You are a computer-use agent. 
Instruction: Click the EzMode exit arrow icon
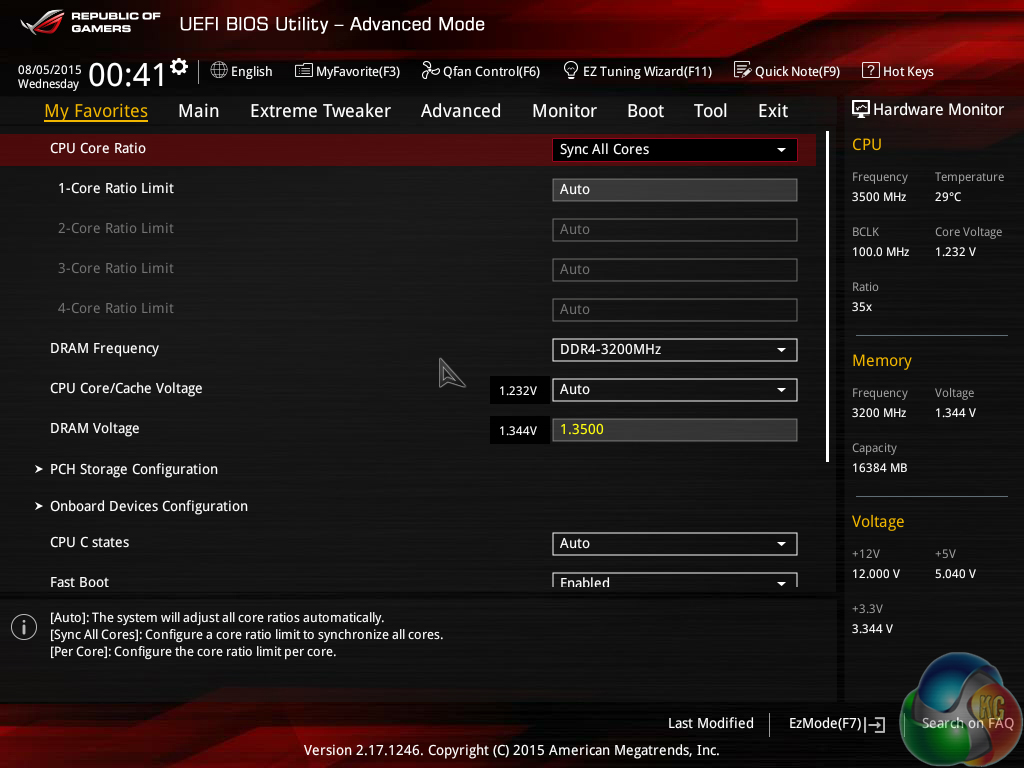(x=875, y=724)
